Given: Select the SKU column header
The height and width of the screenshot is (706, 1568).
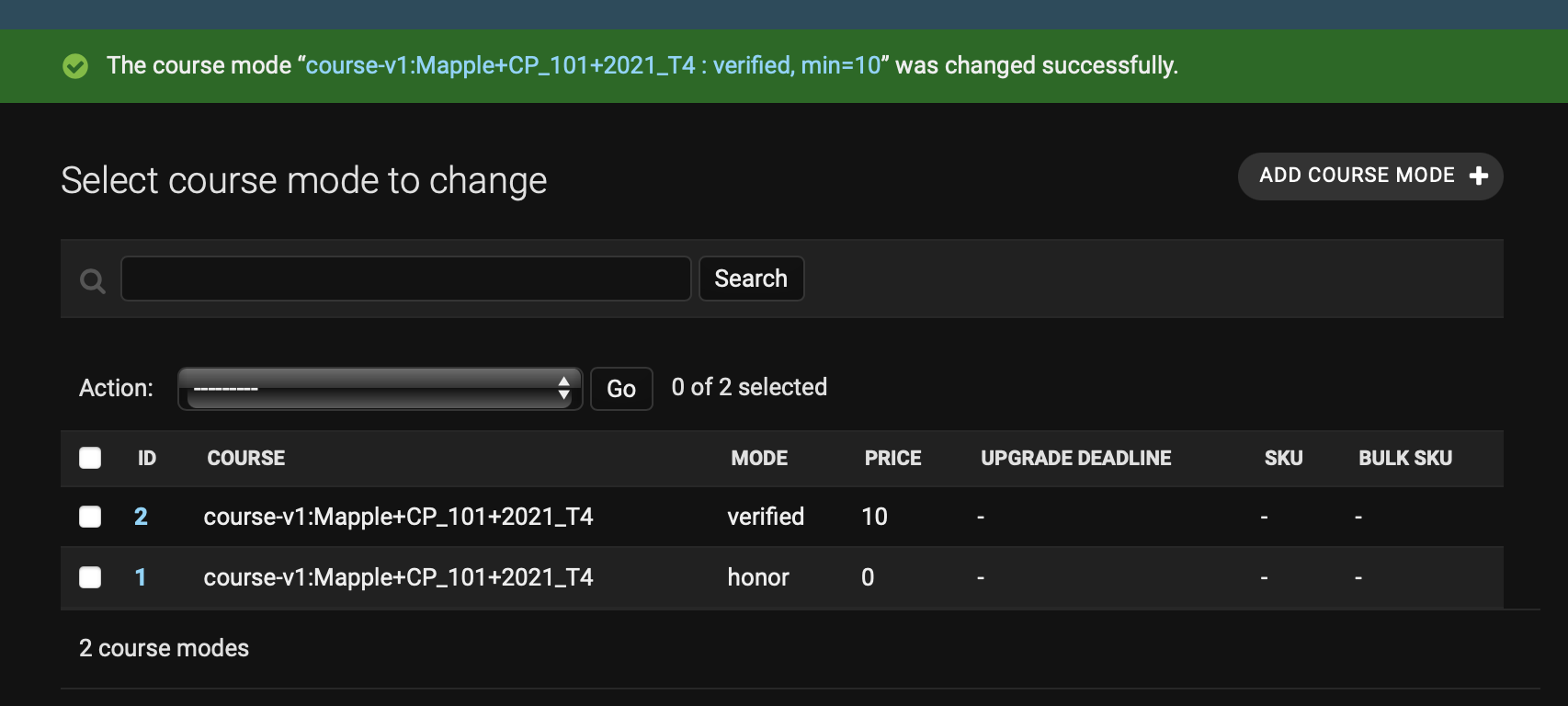Looking at the screenshot, I should (x=1283, y=458).
